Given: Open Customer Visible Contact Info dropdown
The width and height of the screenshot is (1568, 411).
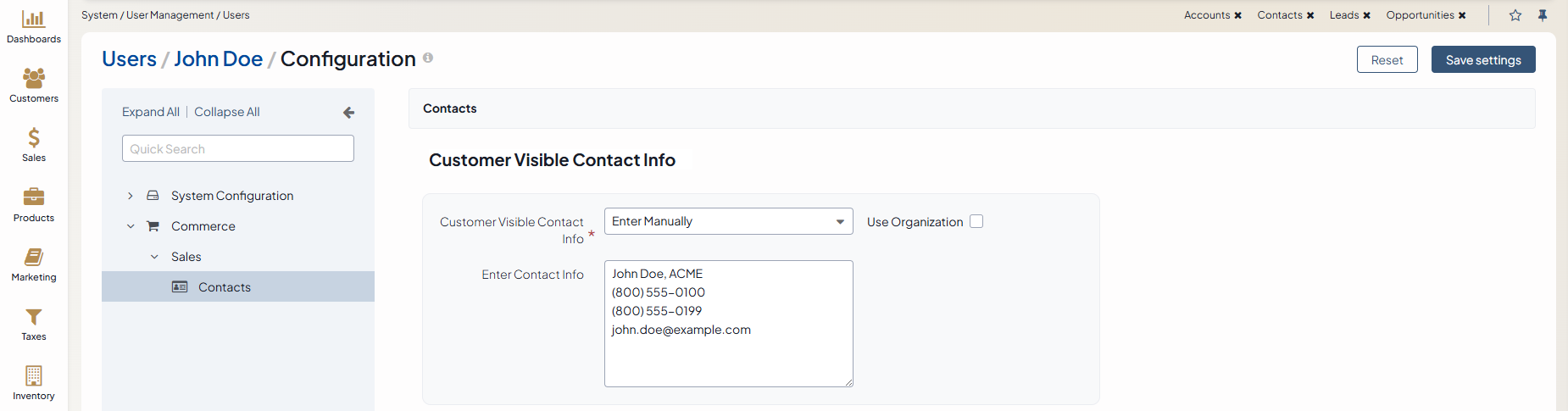Looking at the screenshot, I should (728, 221).
